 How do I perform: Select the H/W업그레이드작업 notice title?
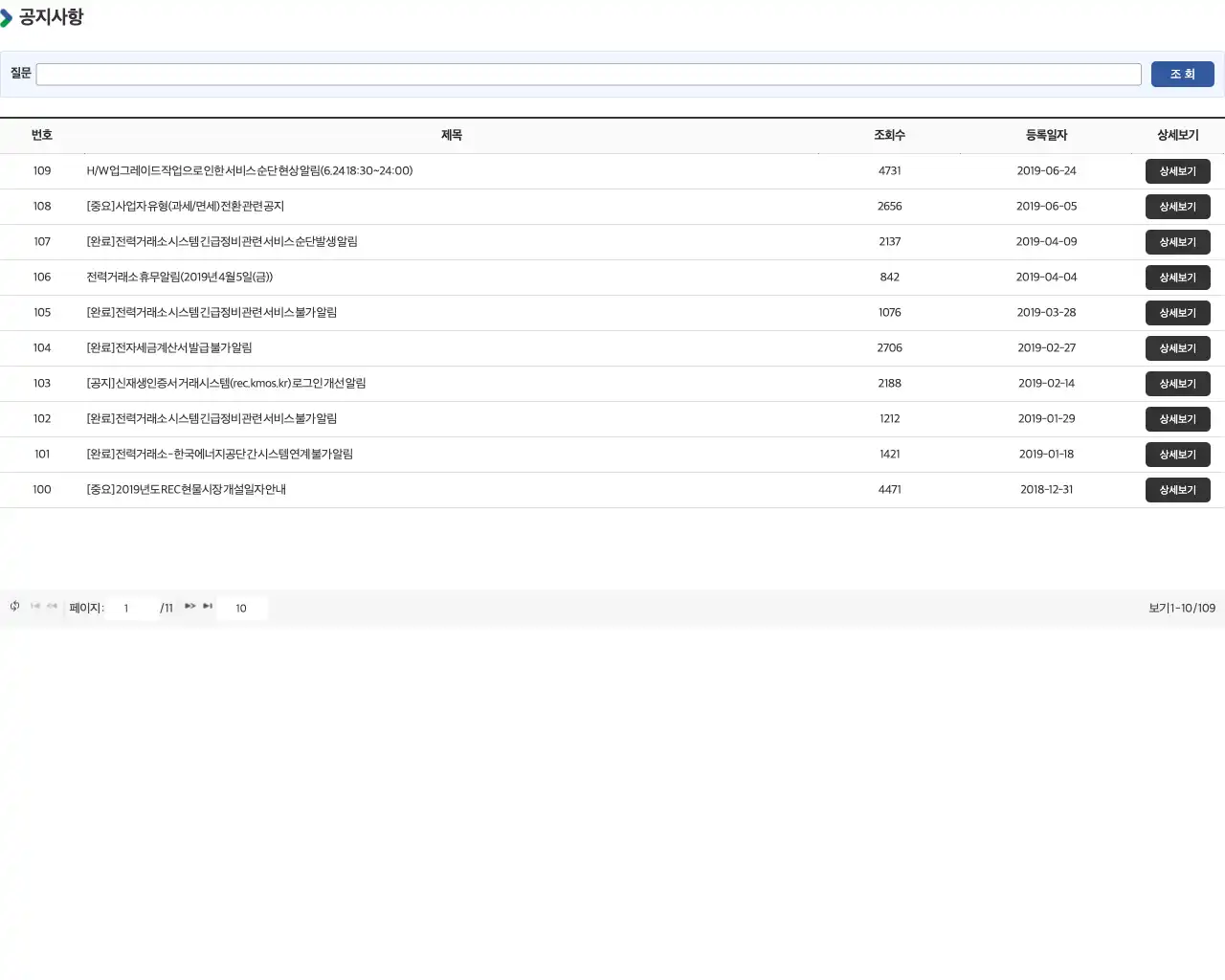(250, 170)
